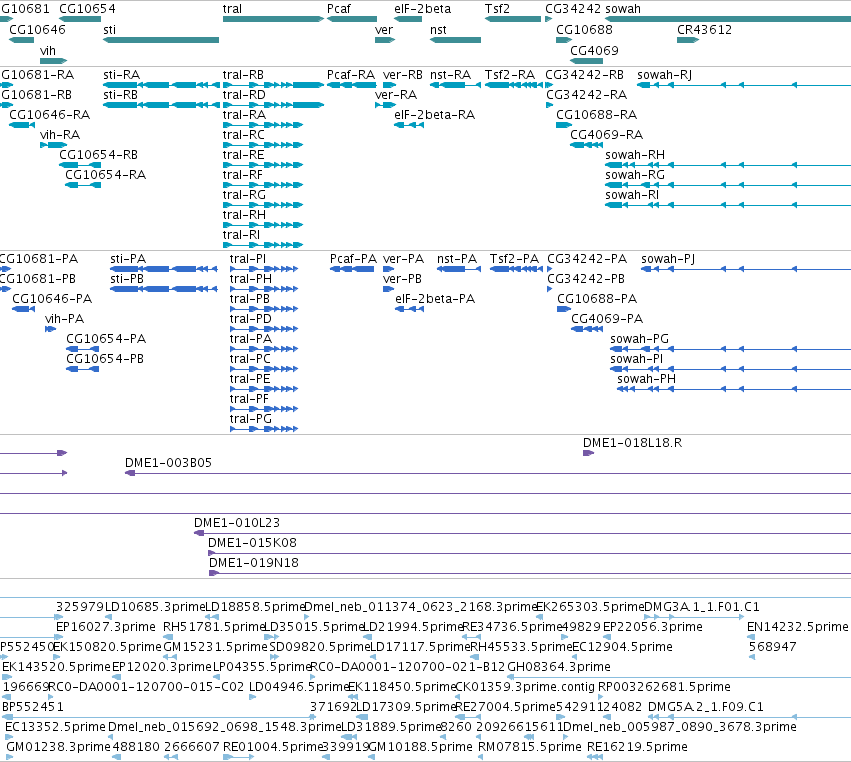Click CG10654-PB protein feature

click(x=82, y=370)
